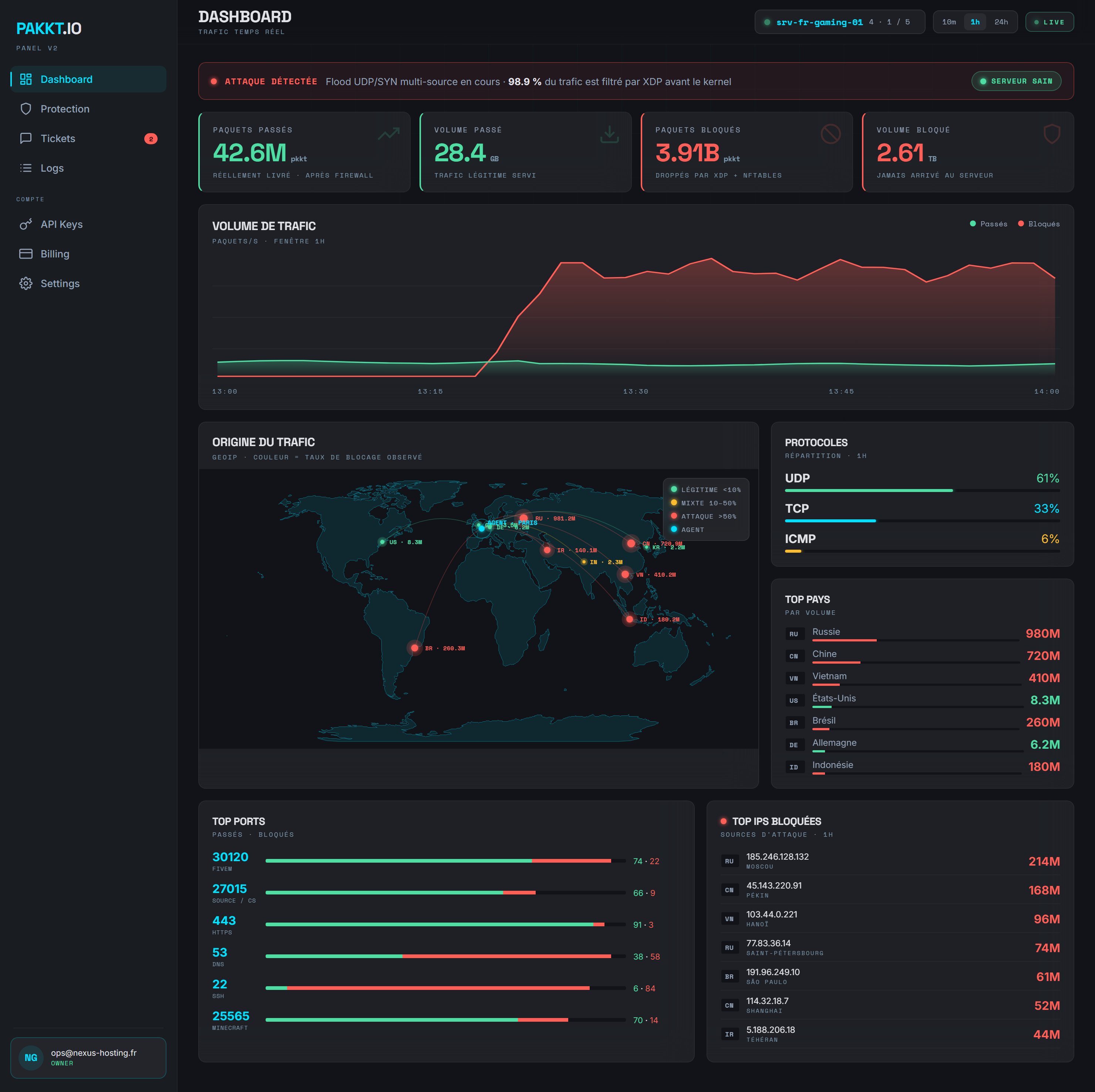Click the port 22 SSH bar
Image resolution: width=1095 pixels, height=1092 pixels.
coord(445,988)
